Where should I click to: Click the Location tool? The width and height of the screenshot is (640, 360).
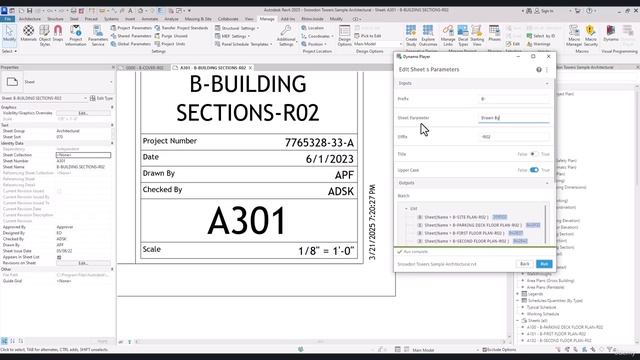pos(313,28)
